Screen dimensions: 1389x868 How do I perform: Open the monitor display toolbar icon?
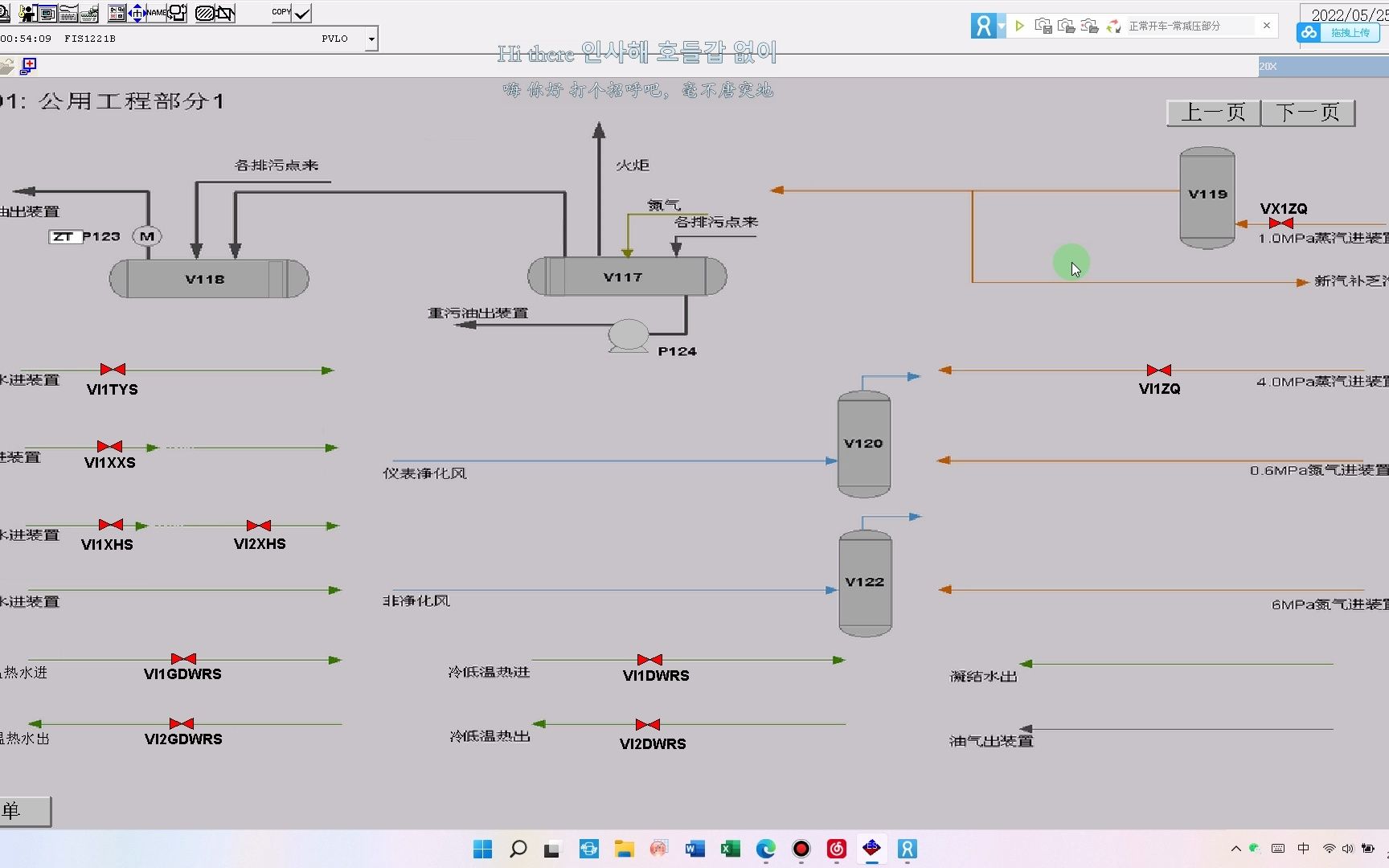coord(47,13)
